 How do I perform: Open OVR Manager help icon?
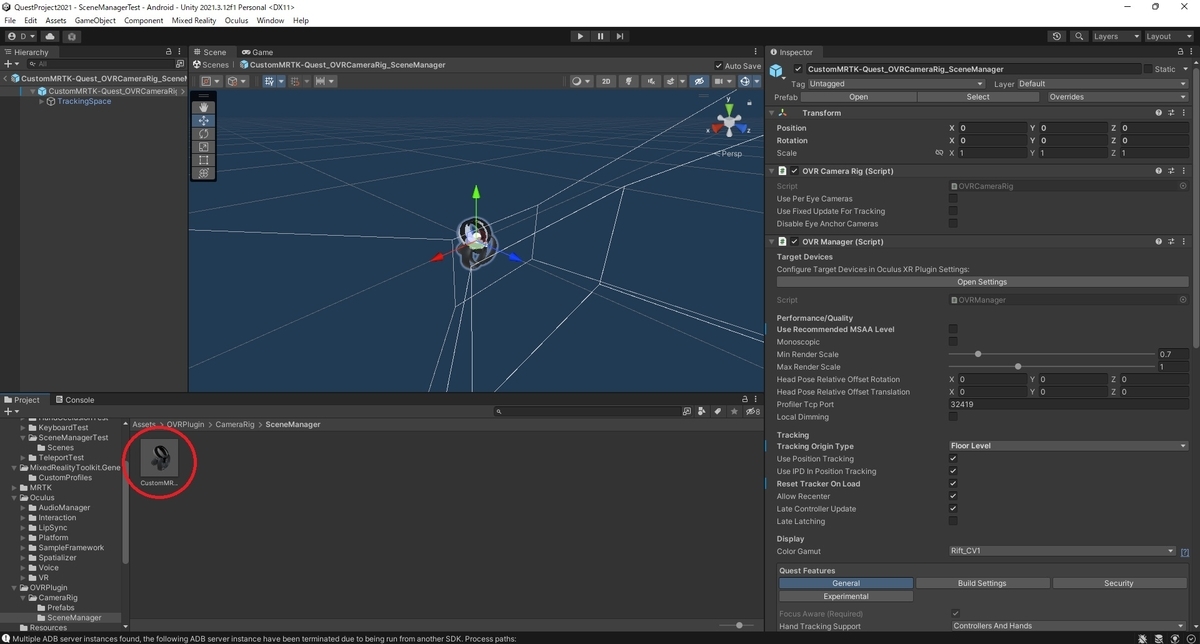(1158, 242)
